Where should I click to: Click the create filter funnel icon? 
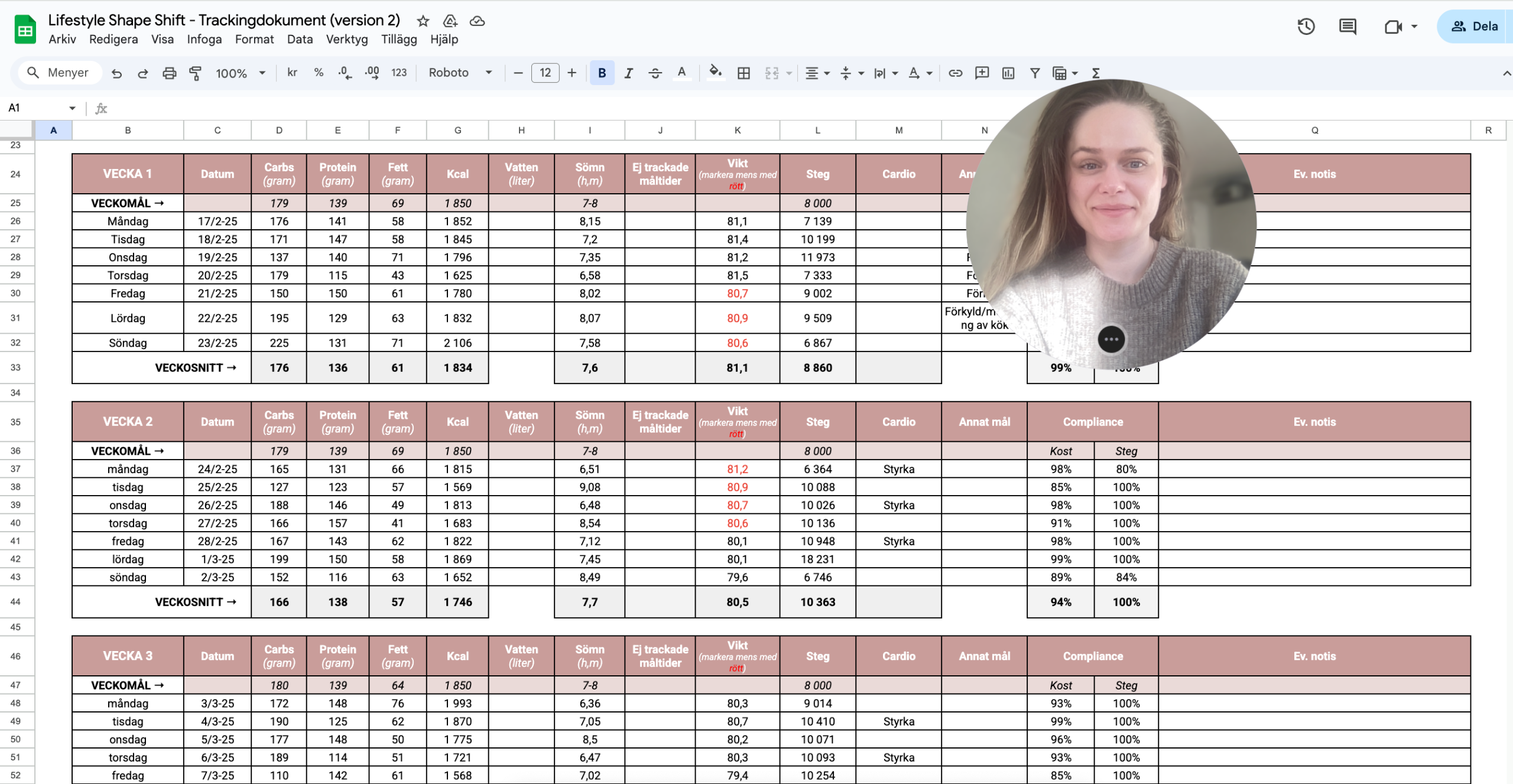point(1034,73)
